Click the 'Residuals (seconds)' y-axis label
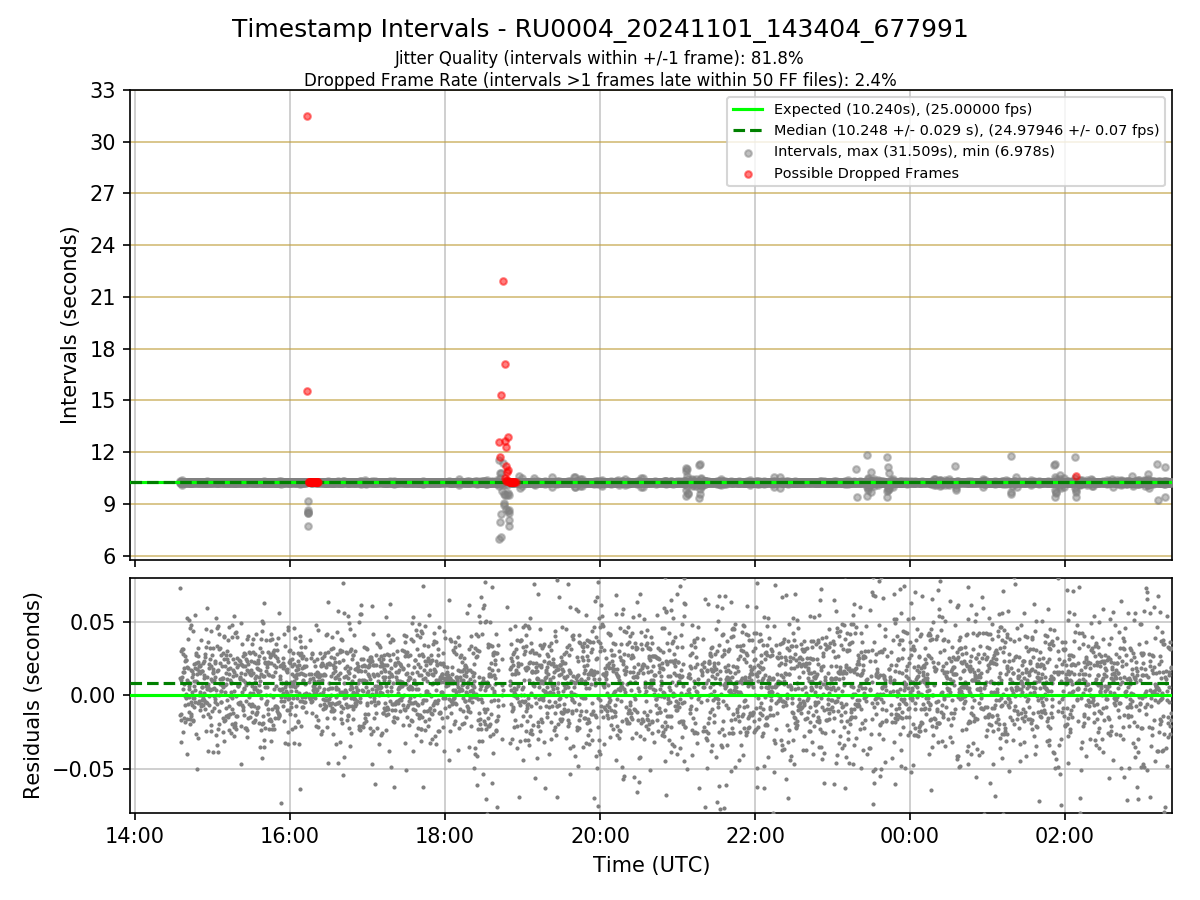 coord(33,695)
